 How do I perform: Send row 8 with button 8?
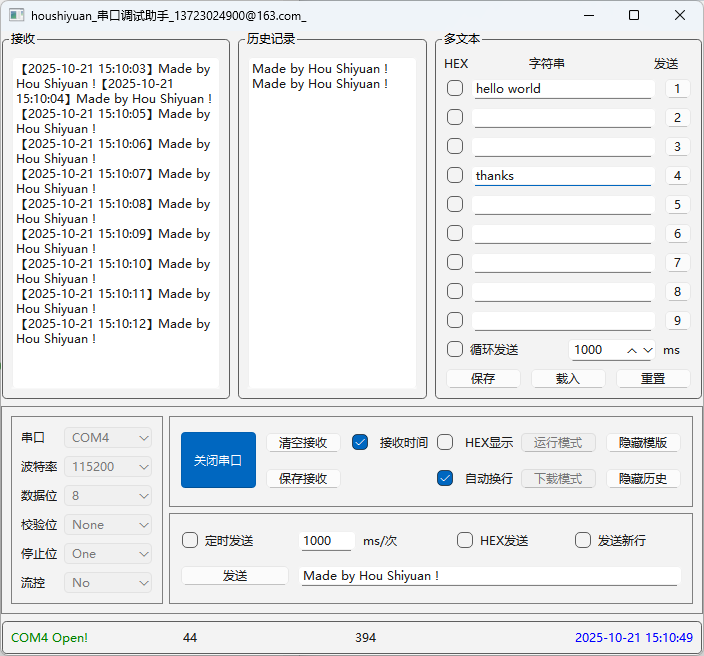677,292
